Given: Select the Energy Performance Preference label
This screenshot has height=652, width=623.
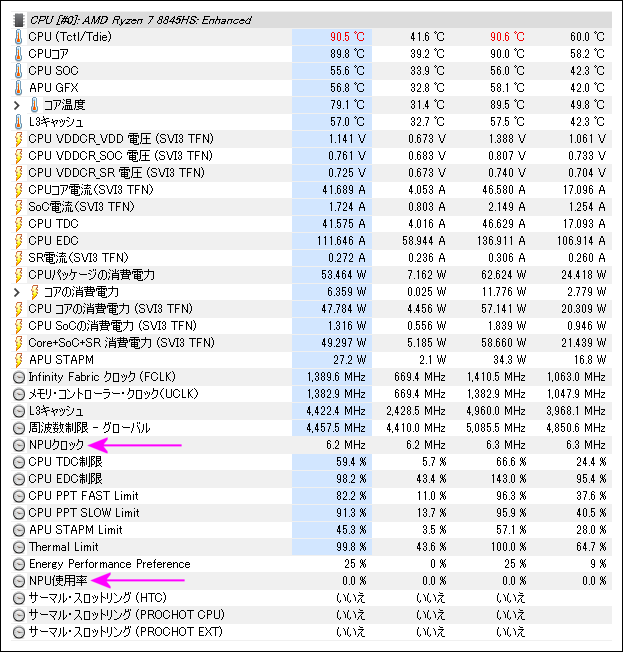Looking at the screenshot, I should (x=109, y=564).
